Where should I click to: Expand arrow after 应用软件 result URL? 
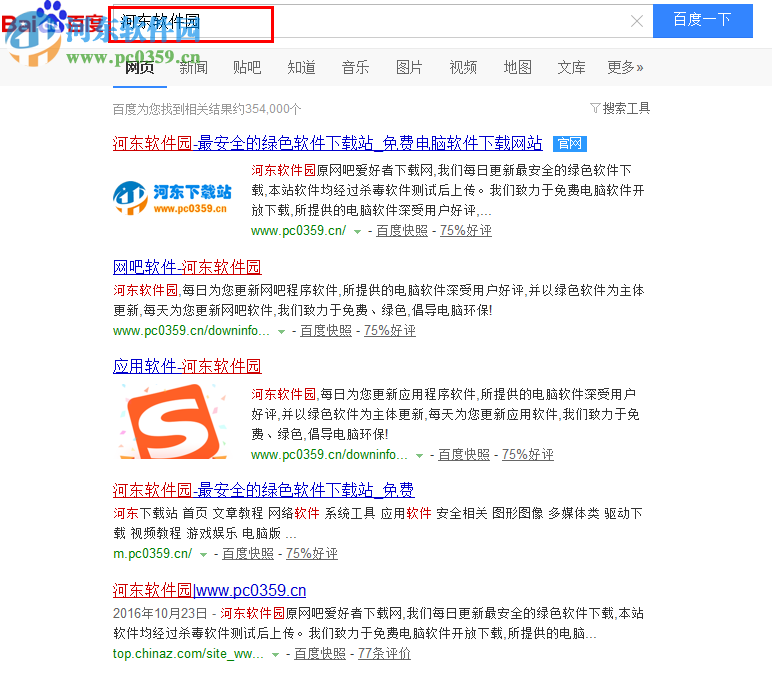pos(419,455)
